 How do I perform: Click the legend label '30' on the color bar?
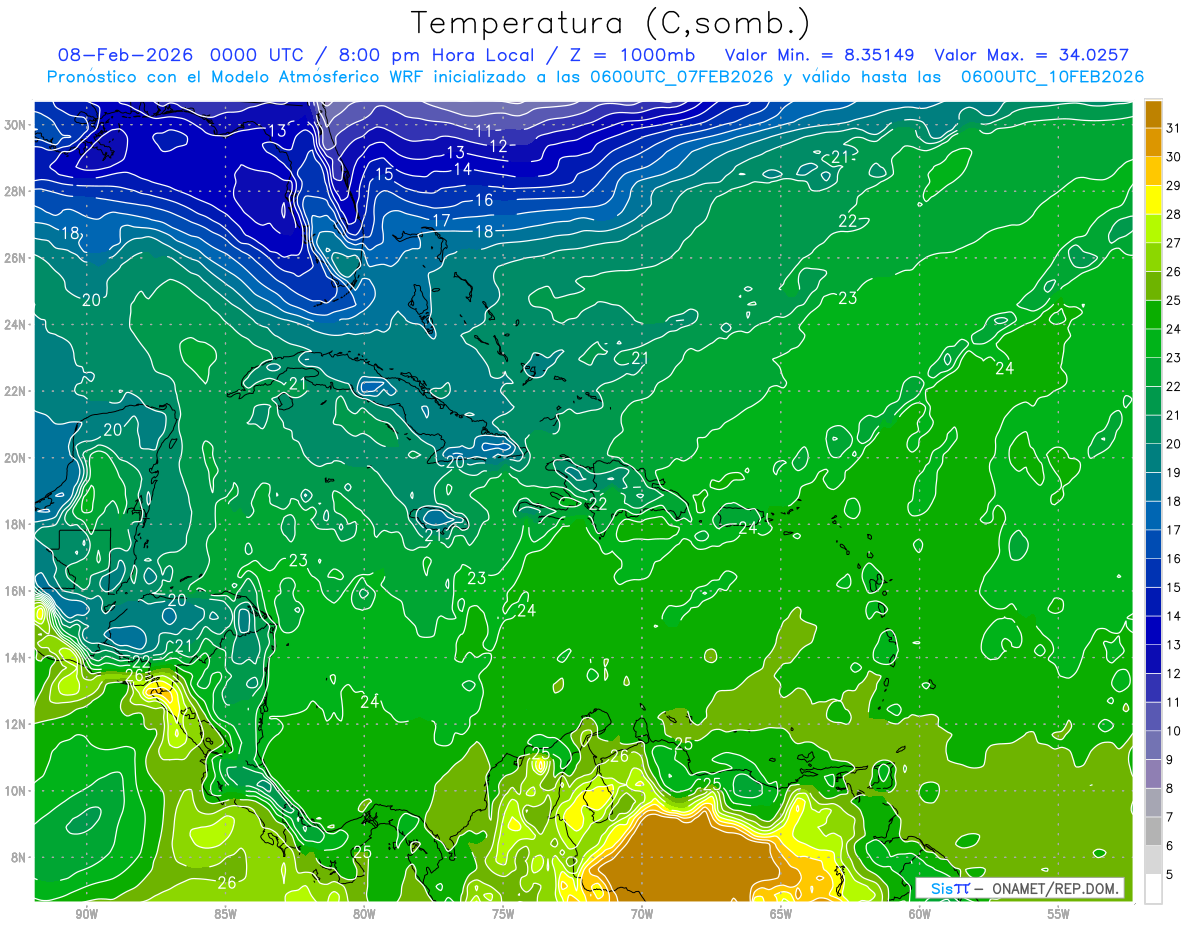point(1173,156)
